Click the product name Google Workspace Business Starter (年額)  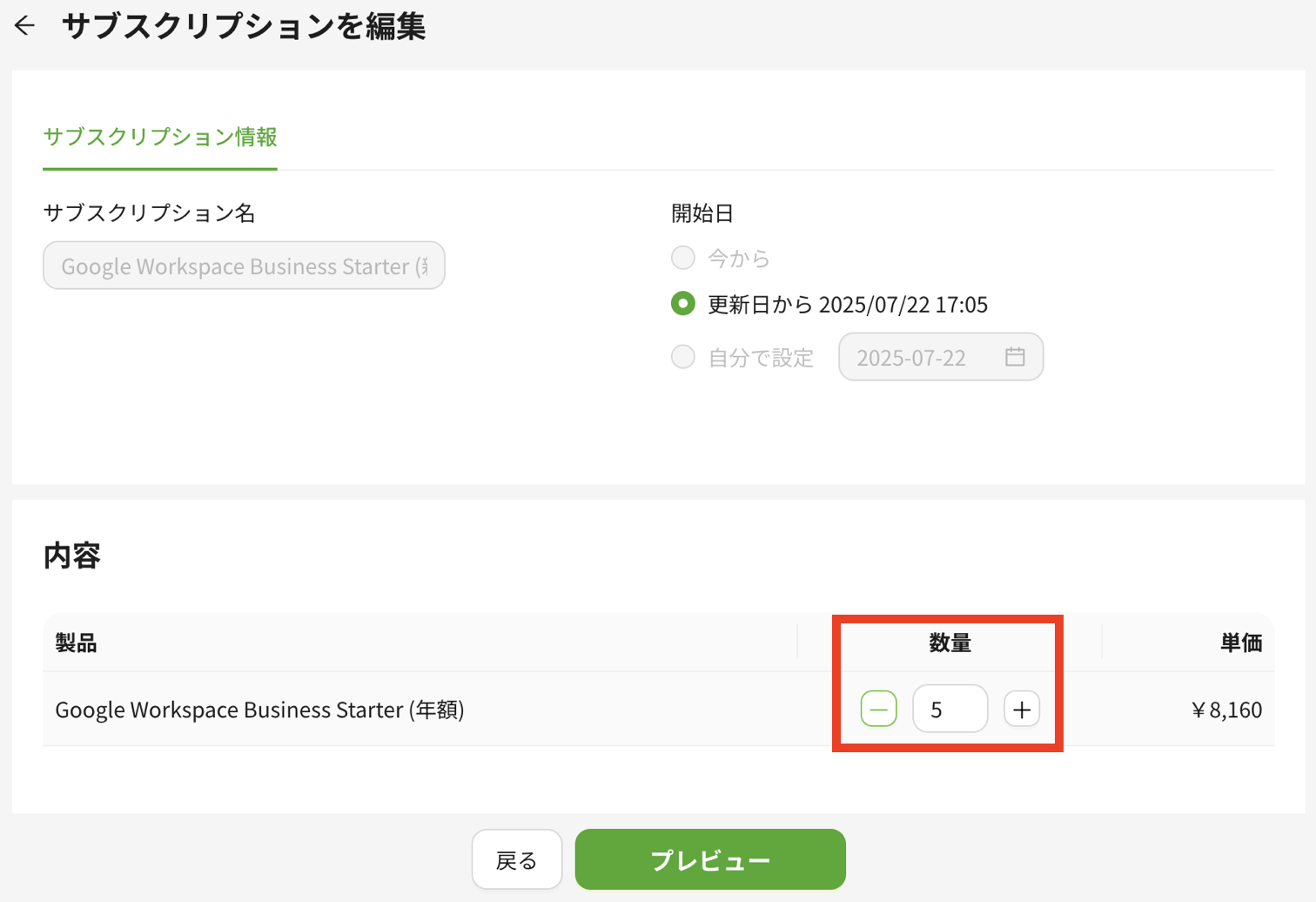point(259,710)
